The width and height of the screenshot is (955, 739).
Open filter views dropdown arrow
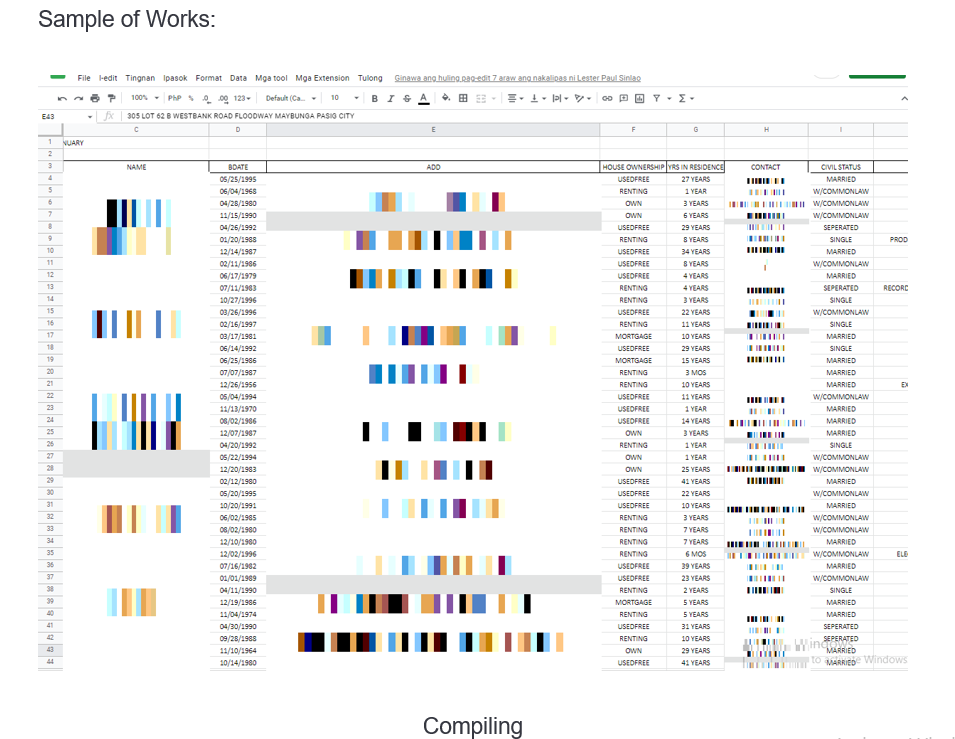click(669, 98)
